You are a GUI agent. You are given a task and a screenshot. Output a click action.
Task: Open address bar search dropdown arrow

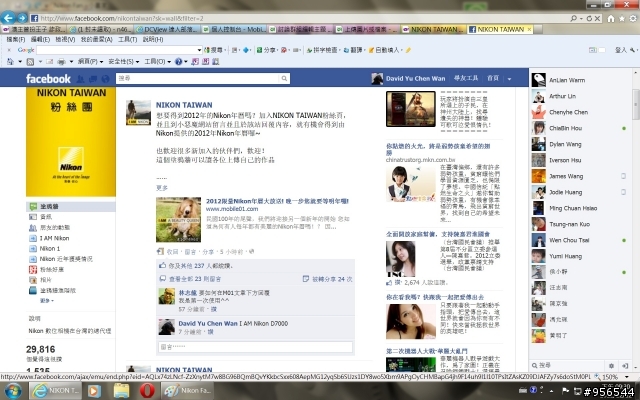[580, 18]
